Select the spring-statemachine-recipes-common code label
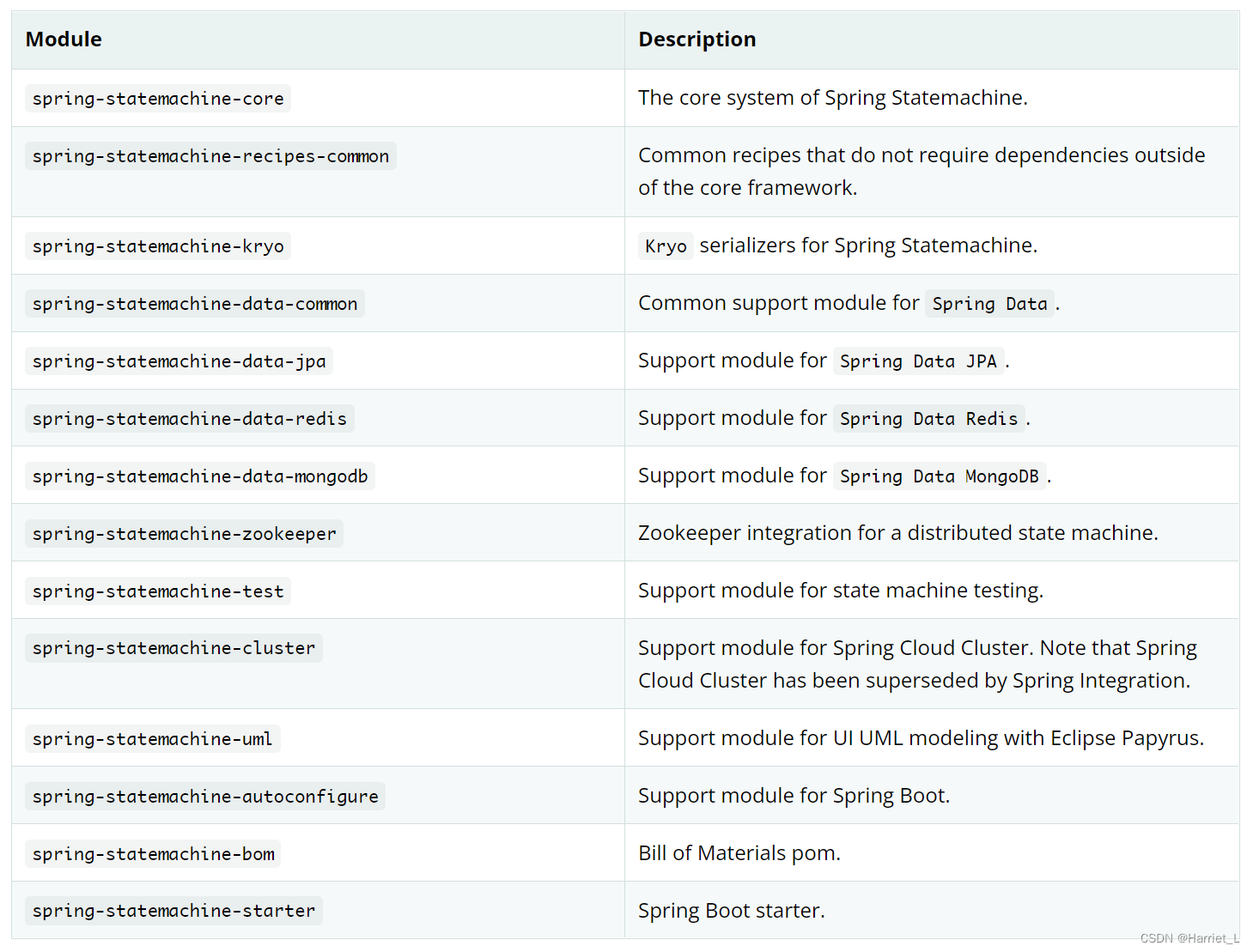The height and width of the screenshot is (952, 1253). pos(210,156)
